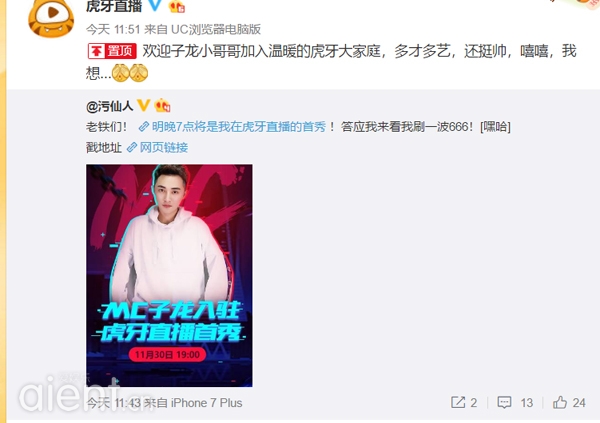Open the @污仙人 user link
Screen dimensions: 600x423
click(110, 106)
